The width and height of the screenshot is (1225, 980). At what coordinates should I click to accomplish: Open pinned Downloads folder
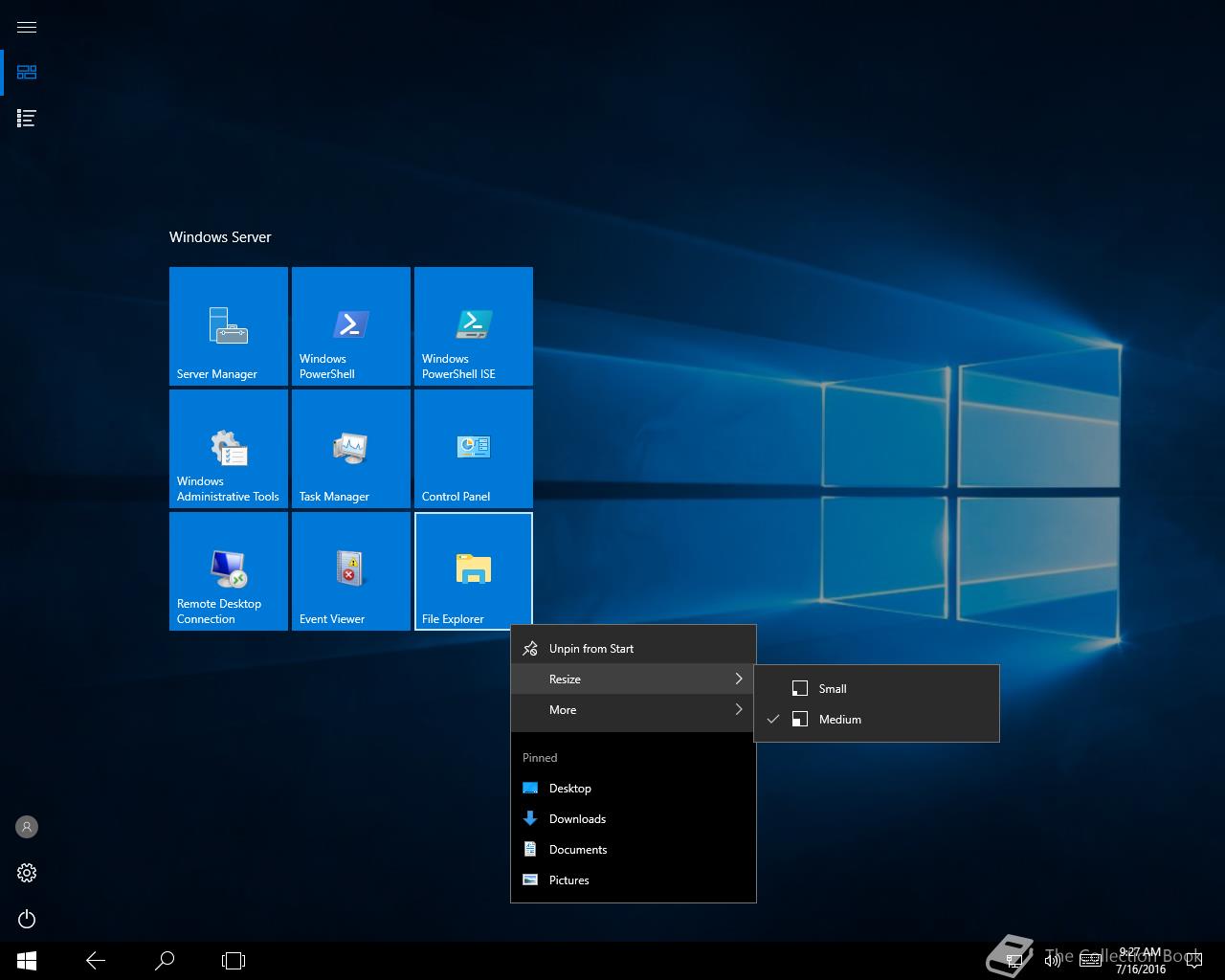pyautogui.click(x=634, y=819)
